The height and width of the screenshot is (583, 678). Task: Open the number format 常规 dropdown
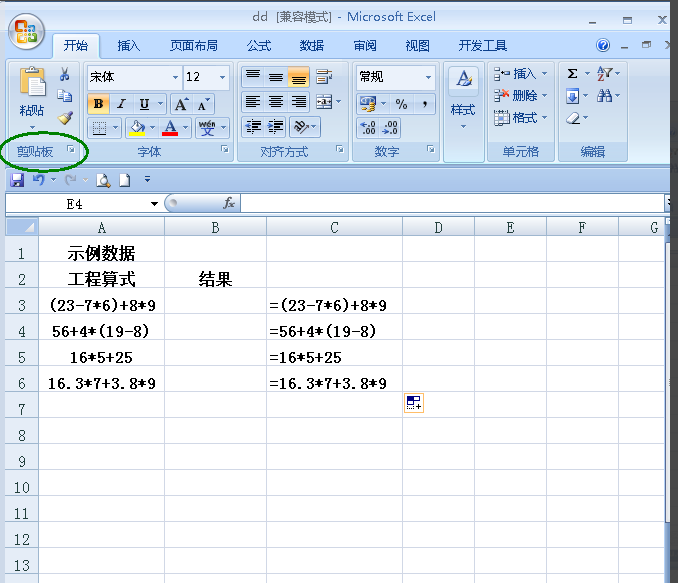click(428, 77)
